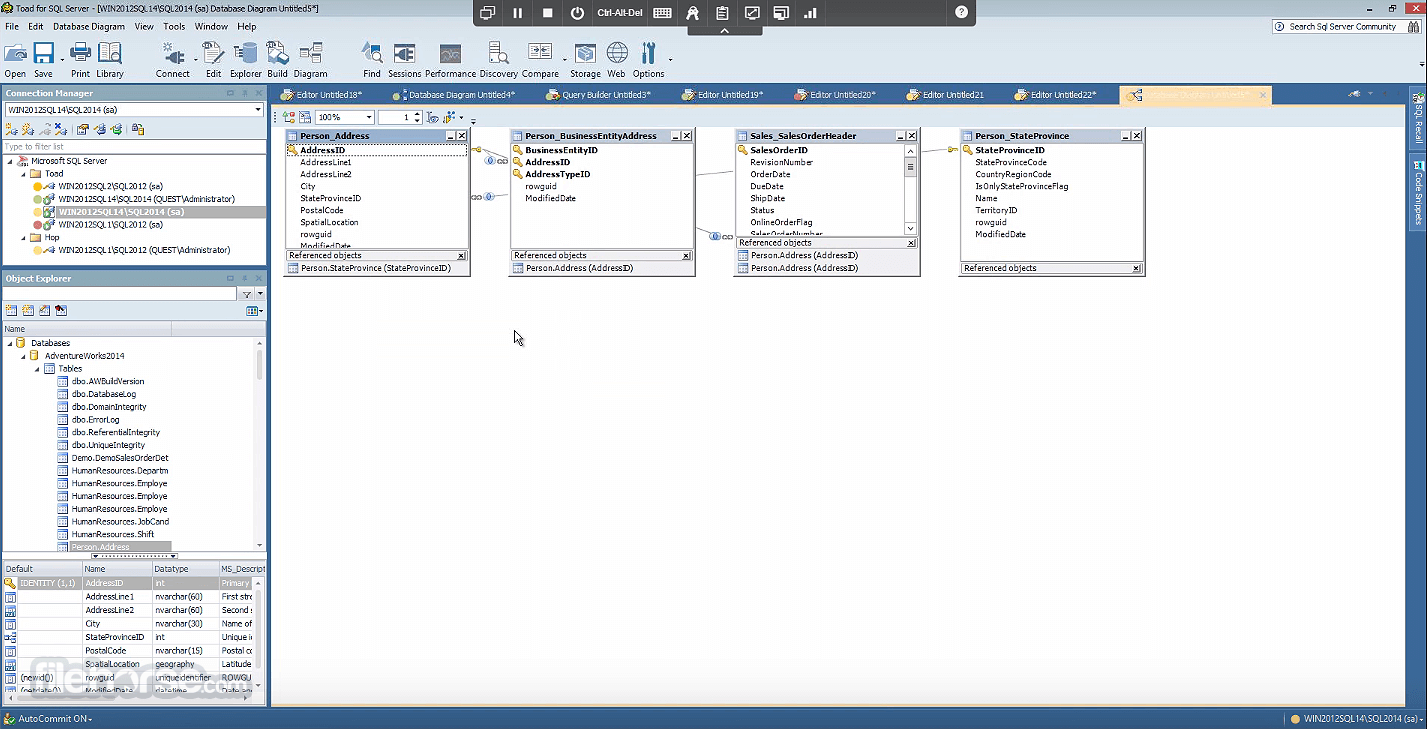This screenshot has width=1427, height=729.
Task: Open the Build query tool
Action: pyautogui.click(x=277, y=59)
